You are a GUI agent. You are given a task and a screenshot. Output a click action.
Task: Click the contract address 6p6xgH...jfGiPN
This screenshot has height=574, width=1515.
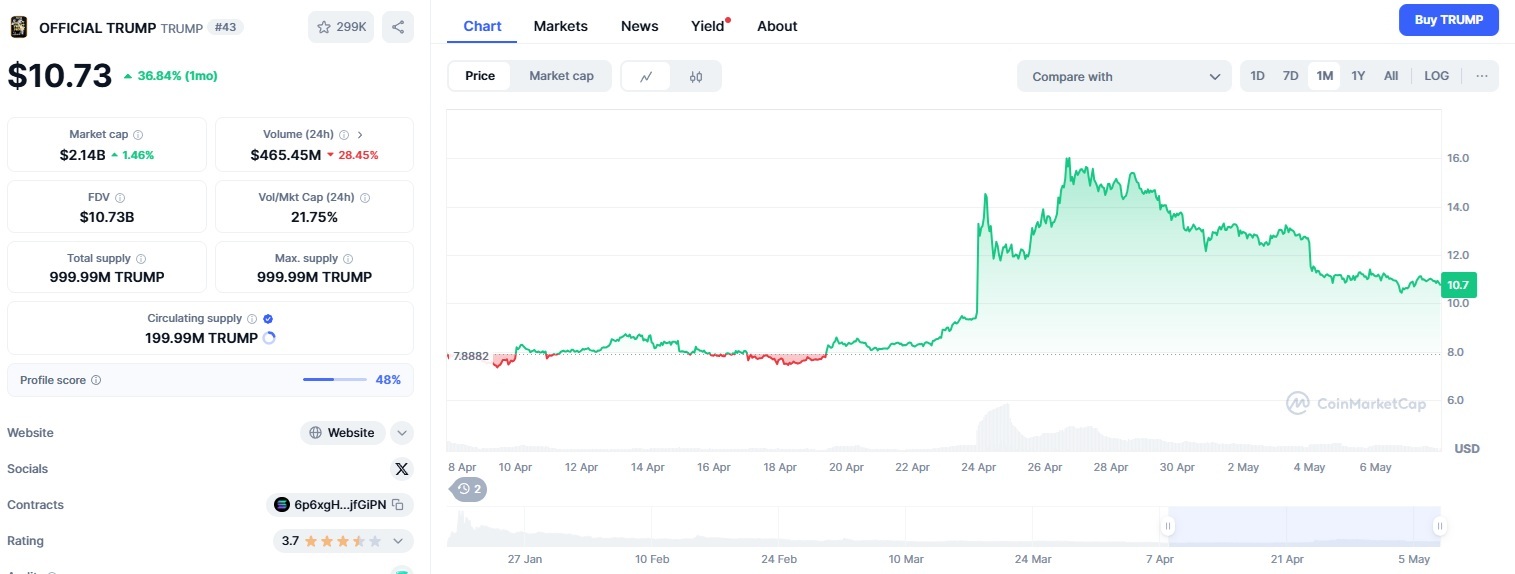(340, 505)
